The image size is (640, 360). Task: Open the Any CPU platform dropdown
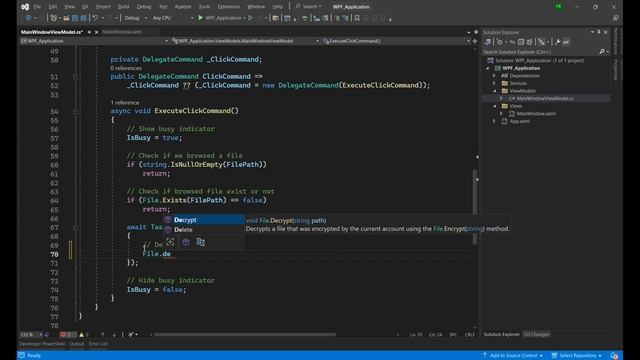pos(173,18)
